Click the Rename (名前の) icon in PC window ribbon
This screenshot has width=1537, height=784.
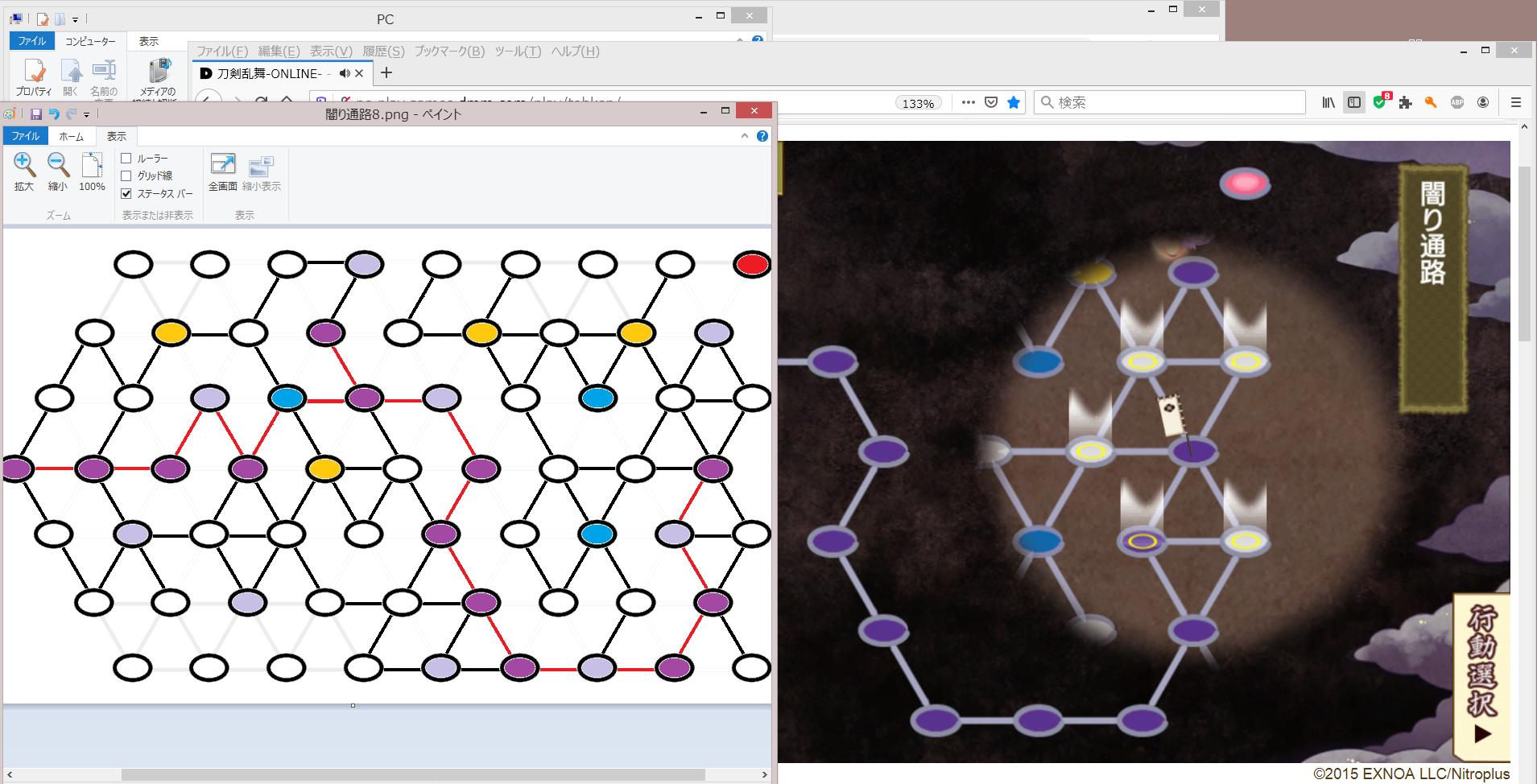(104, 72)
